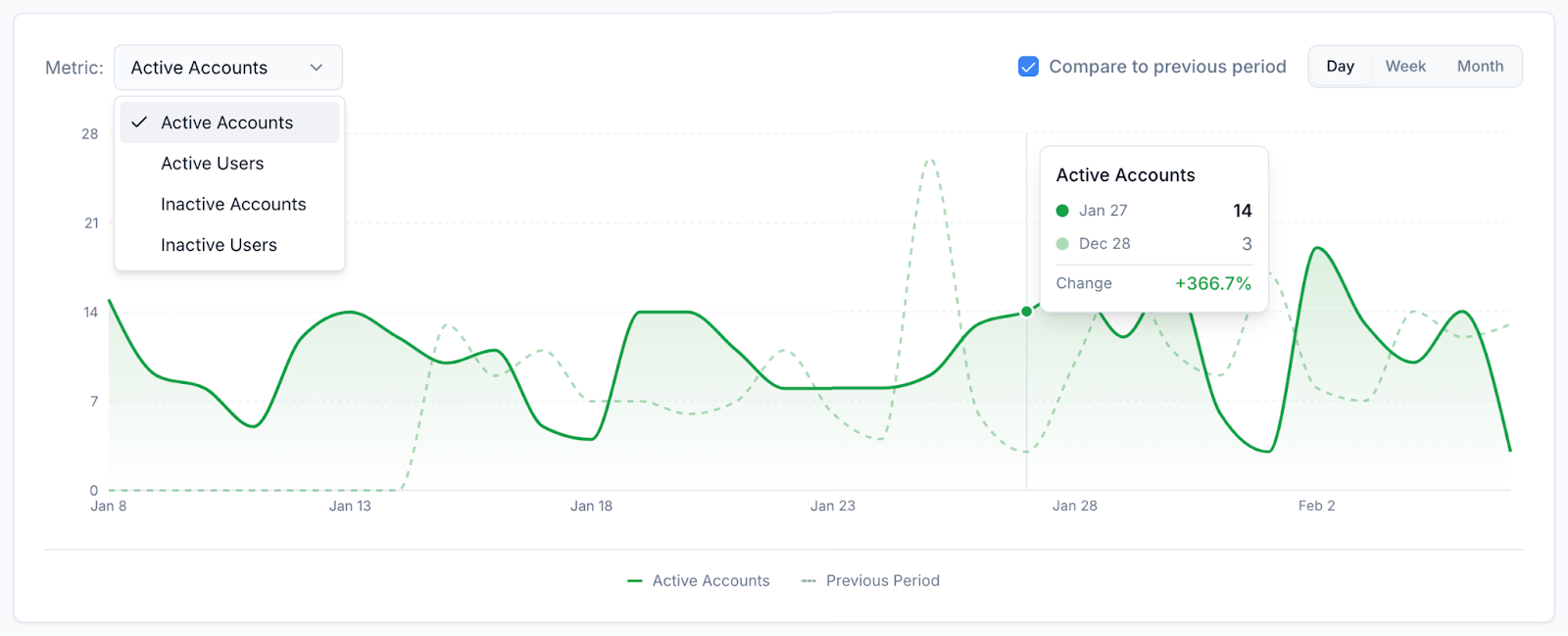Click the Feb 2 x-axis label
The width and height of the screenshot is (1568, 636).
tap(1317, 506)
